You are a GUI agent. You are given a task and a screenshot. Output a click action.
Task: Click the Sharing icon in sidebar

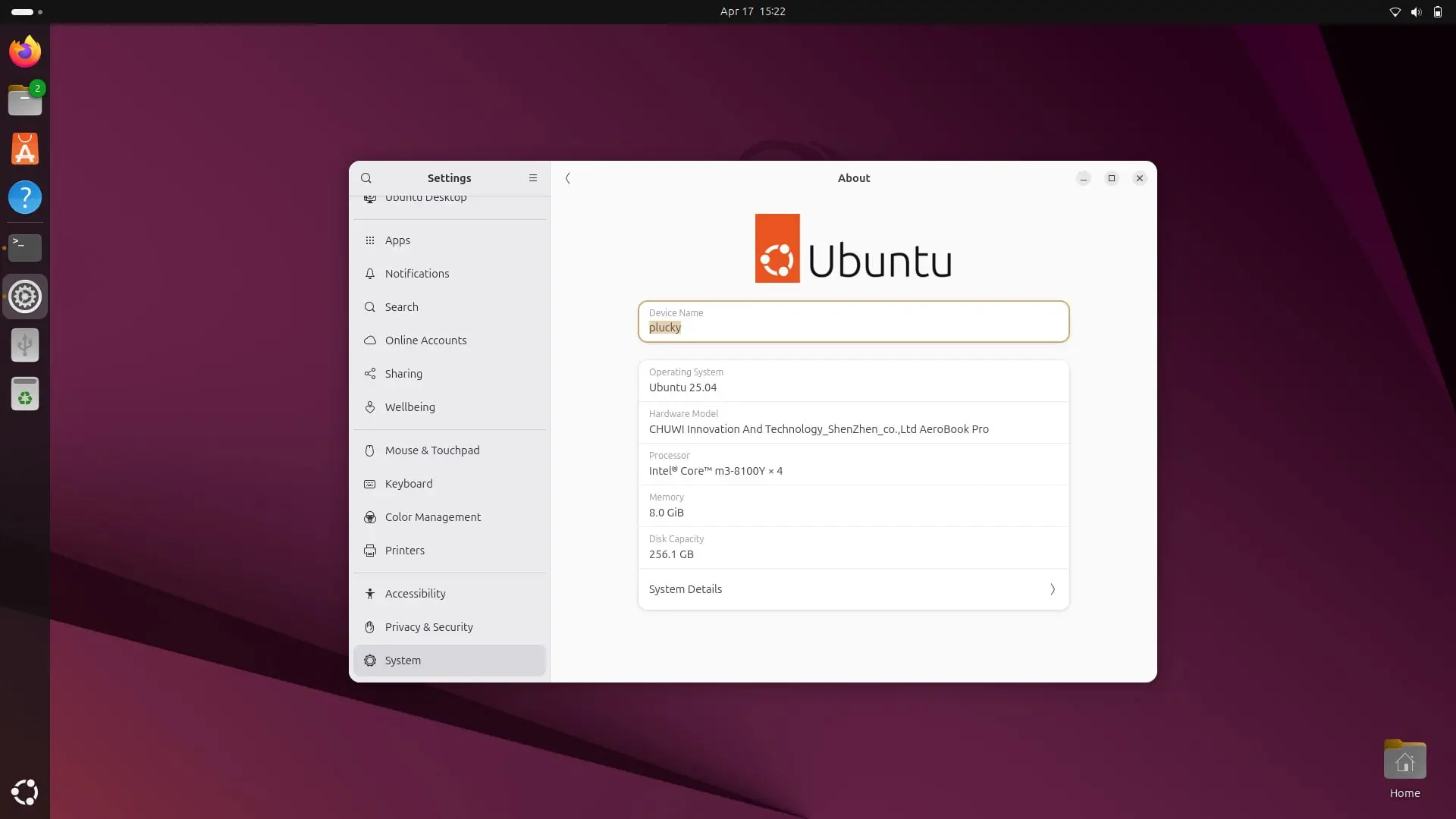click(370, 374)
